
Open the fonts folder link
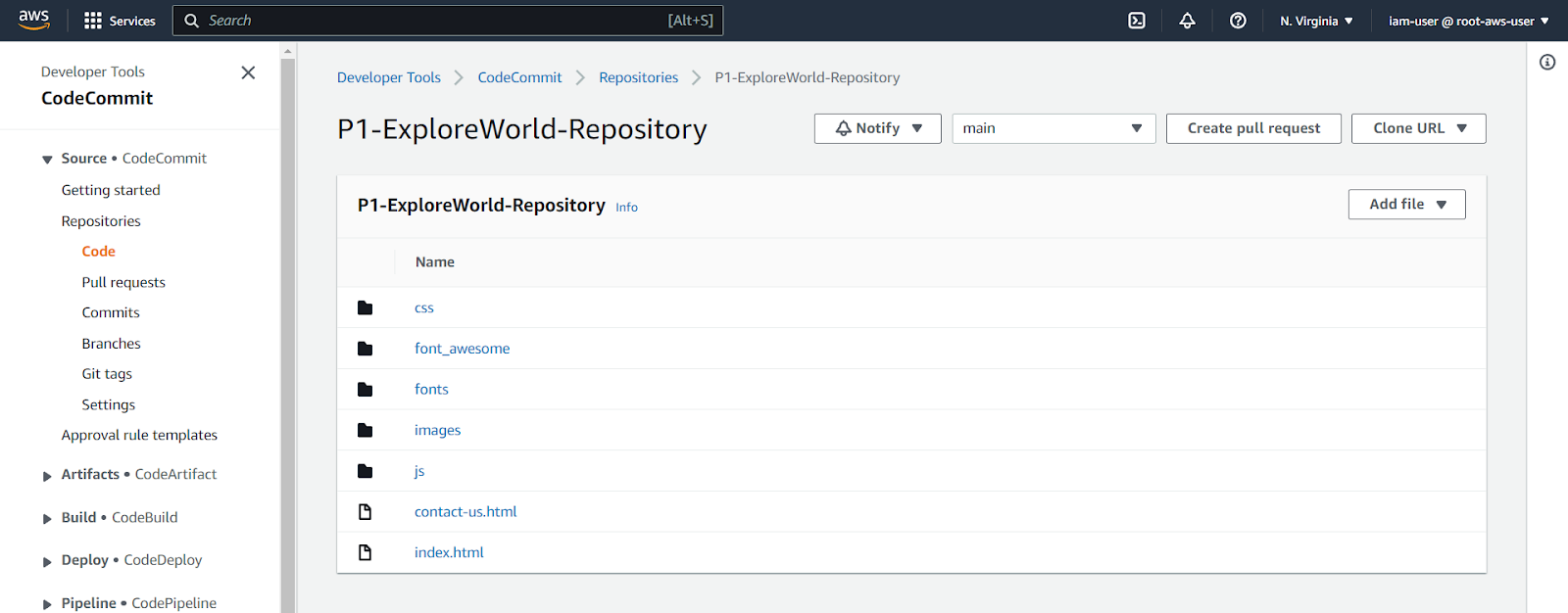point(431,389)
